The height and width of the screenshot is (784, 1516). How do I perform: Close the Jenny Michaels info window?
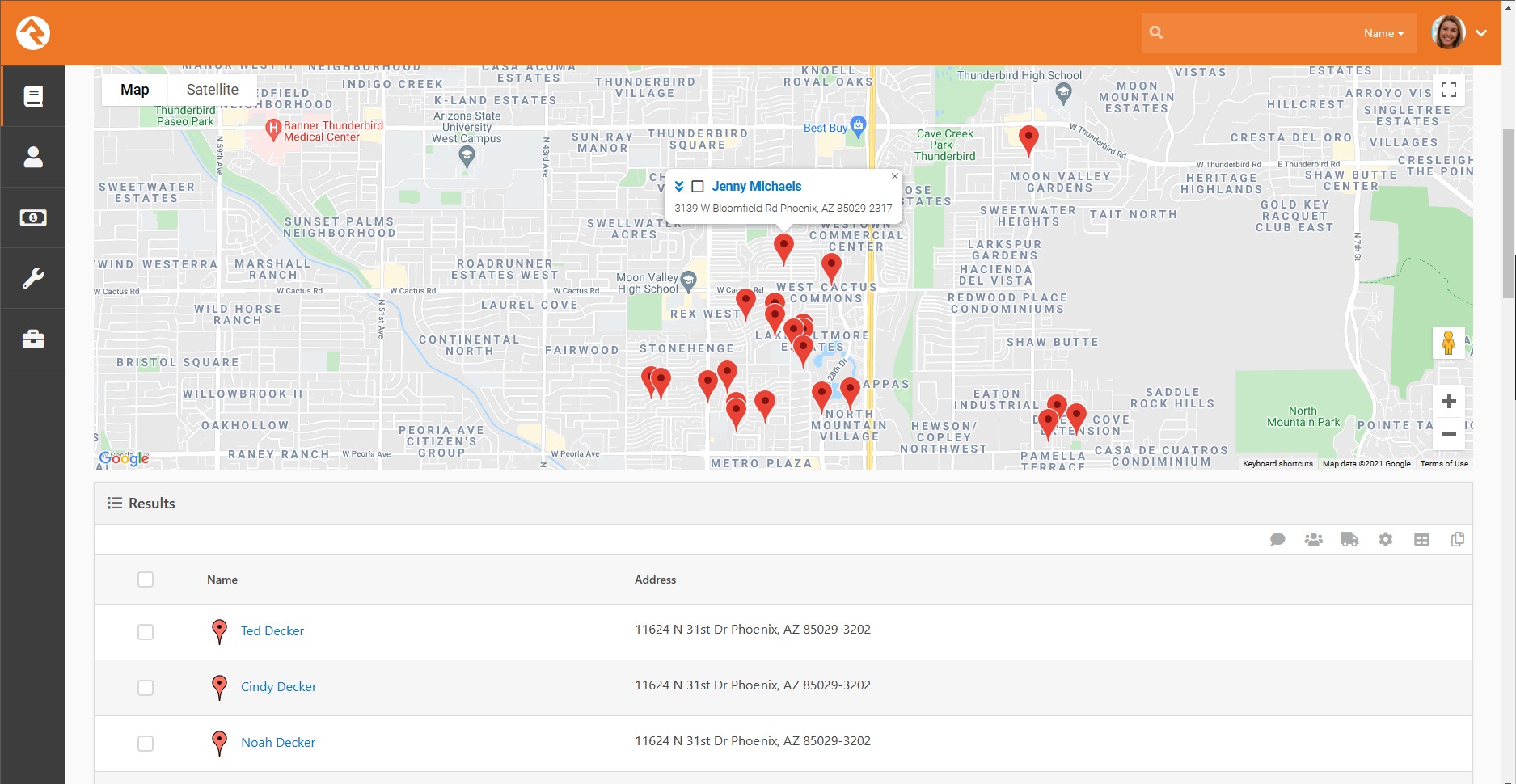pos(894,176)
